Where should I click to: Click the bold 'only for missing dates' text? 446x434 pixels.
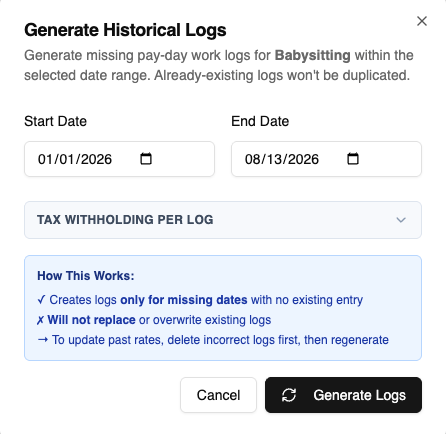(184, 300)
